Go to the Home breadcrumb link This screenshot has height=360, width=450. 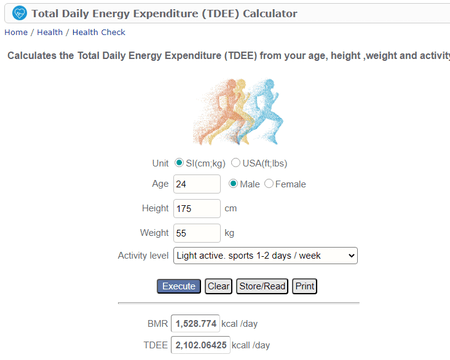click(16, 32)
